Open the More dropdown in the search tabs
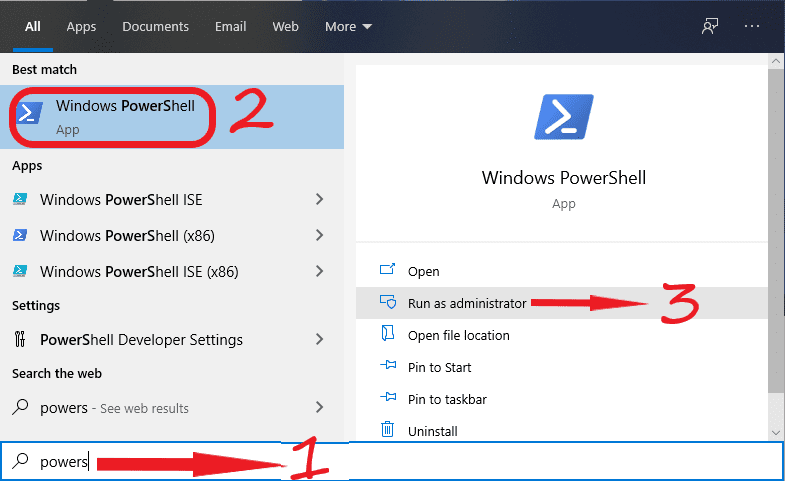This screenshot has height=481, width=785. pyautogui.click(x=348, y=27)
